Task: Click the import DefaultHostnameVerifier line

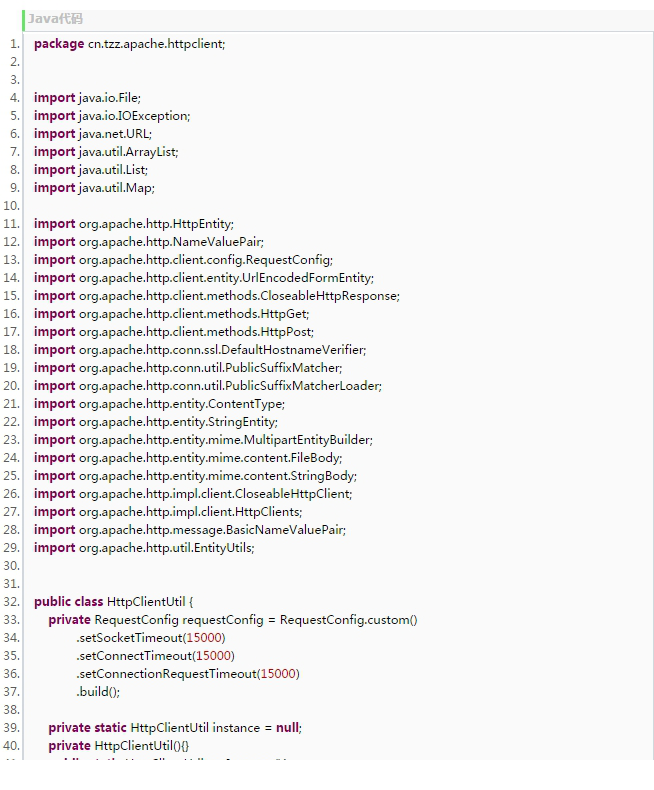Action: coord(200,350)
